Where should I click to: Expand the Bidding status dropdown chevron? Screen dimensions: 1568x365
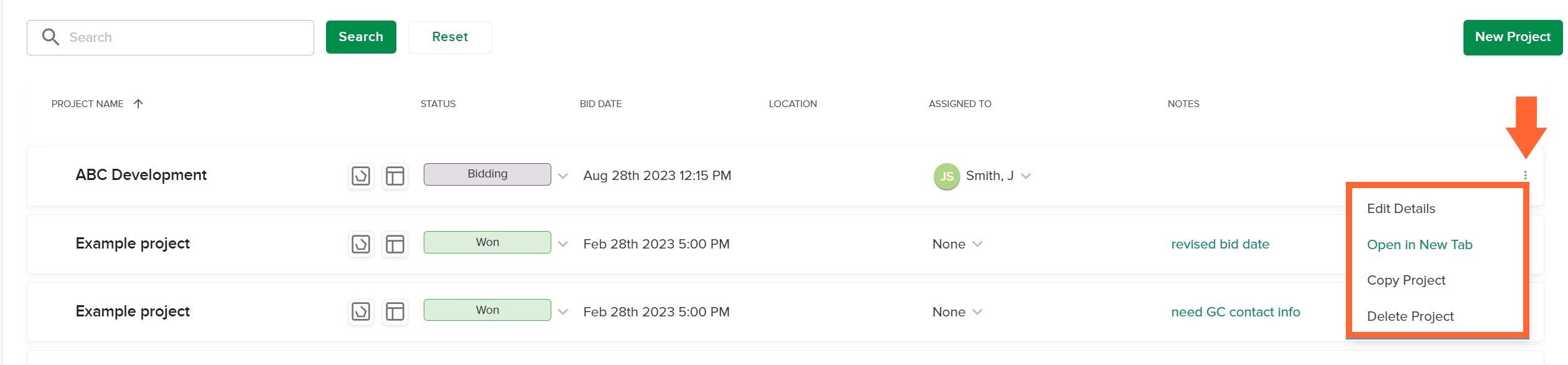(563, 176)
